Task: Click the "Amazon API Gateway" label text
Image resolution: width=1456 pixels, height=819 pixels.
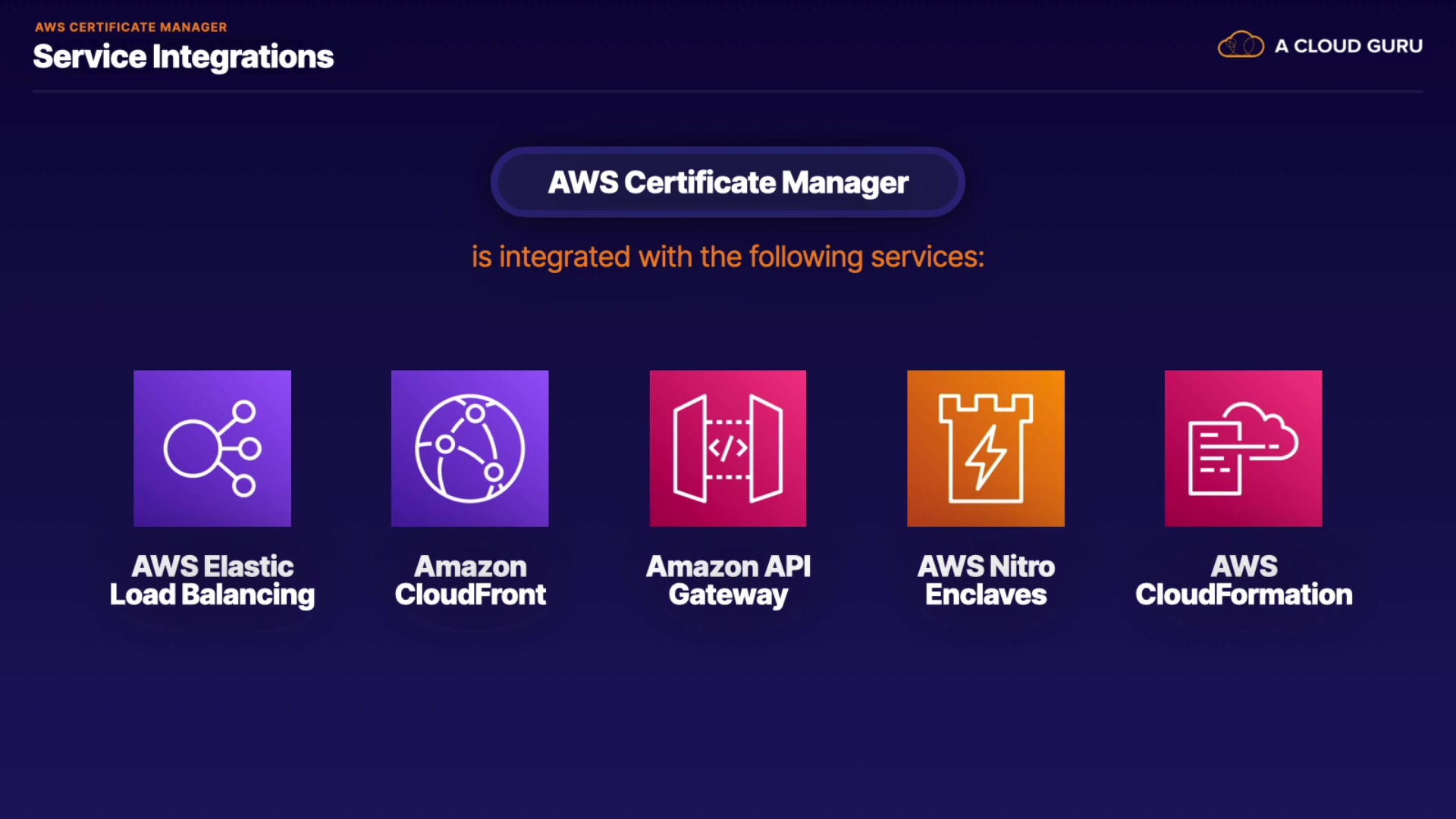Action: 728,581
